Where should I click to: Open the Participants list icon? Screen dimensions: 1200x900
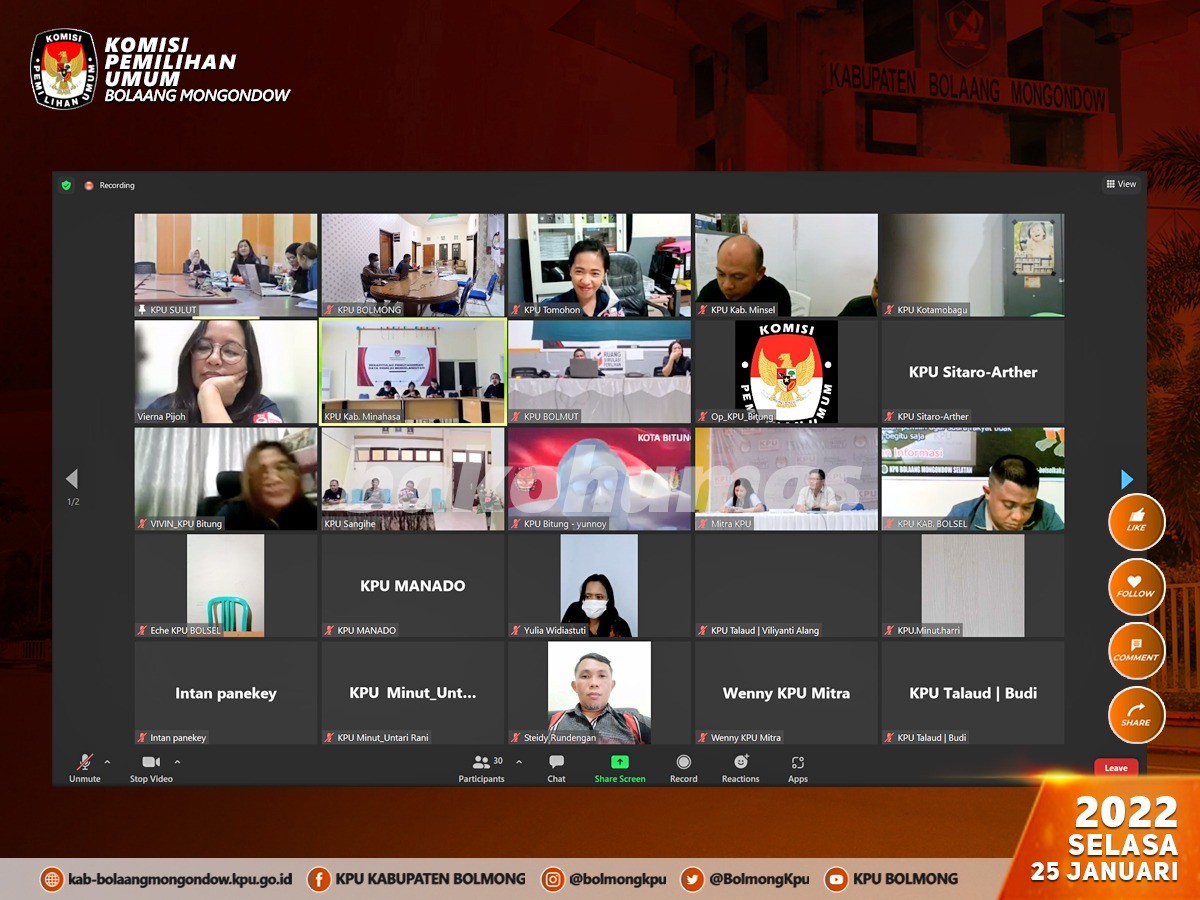click(482, 763)
